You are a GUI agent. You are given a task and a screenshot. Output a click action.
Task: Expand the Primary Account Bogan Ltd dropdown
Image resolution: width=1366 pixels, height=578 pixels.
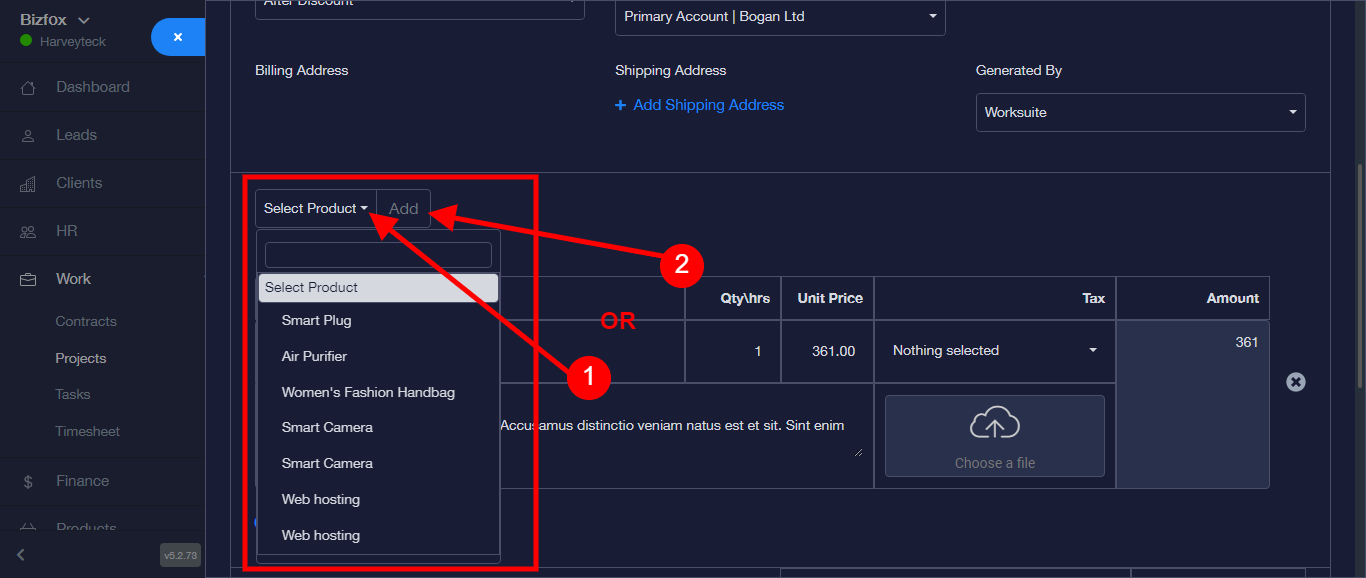780,17
